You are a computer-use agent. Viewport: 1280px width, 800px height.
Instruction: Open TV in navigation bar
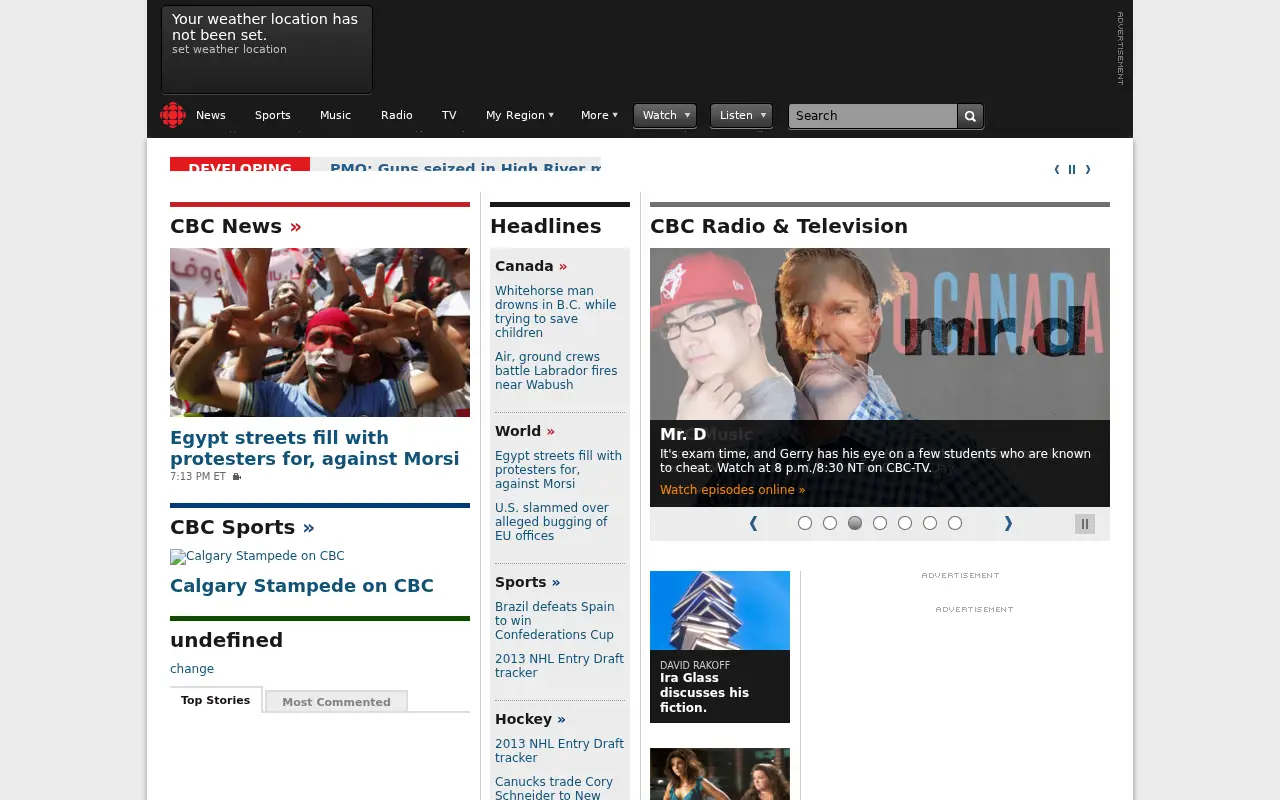pyautogui.click(x=449, y=115)
